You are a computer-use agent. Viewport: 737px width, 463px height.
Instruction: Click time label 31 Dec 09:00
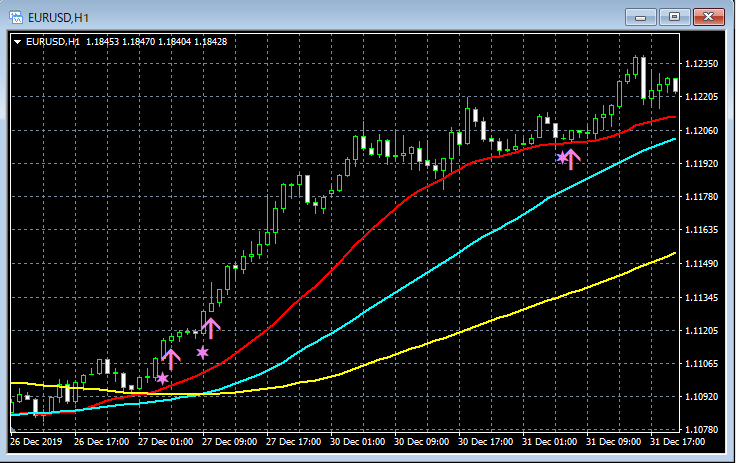point(613,442)
